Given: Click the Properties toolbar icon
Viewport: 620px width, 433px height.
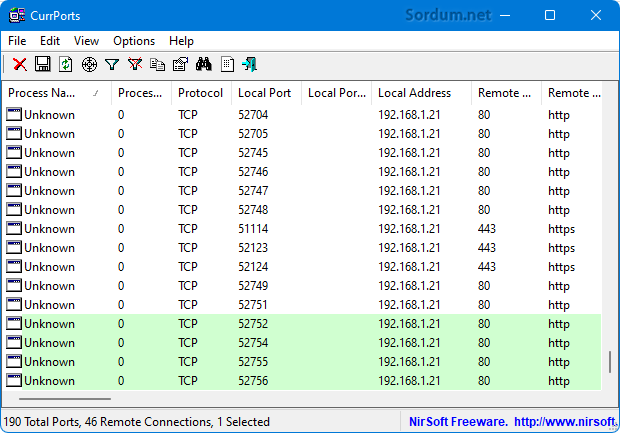Looking at the screenshot, I should (180, 64).
